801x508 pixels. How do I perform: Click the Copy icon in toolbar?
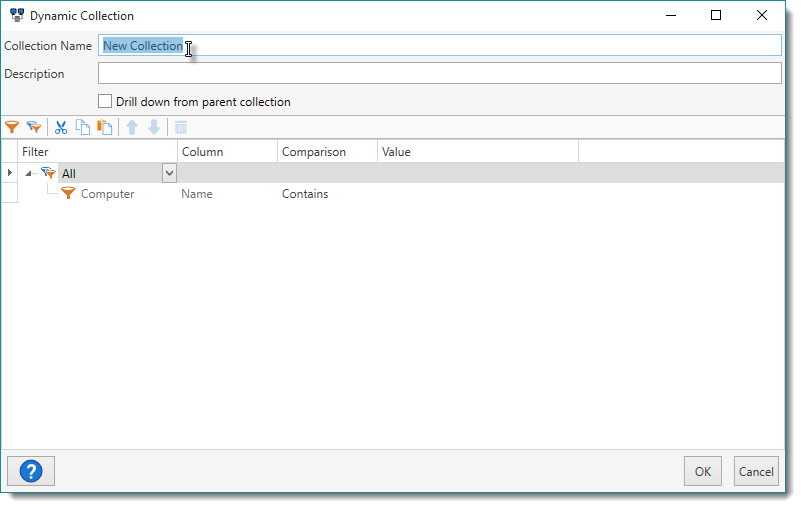pos(83,127)
